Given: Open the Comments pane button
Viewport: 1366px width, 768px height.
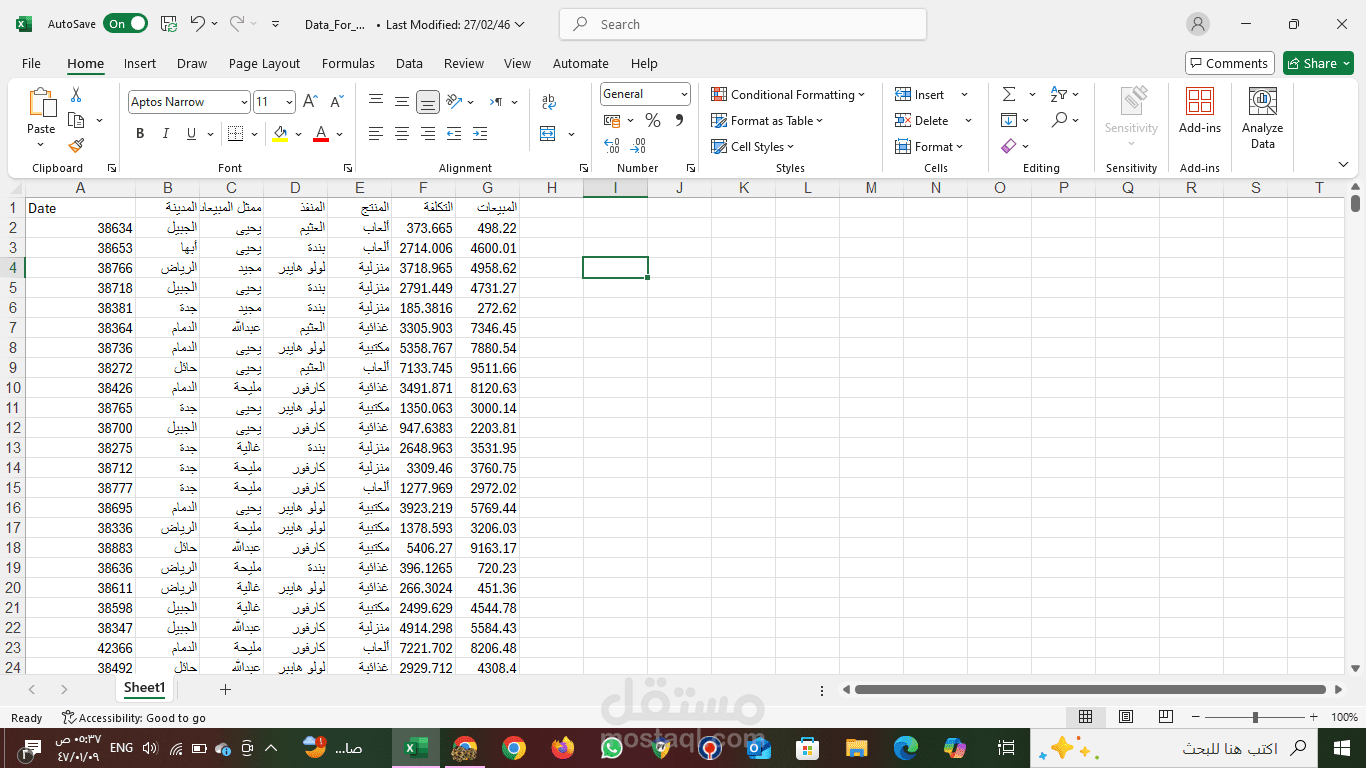Looking at the screenshot, I should pyautogui.click(x=1230, y=63).
